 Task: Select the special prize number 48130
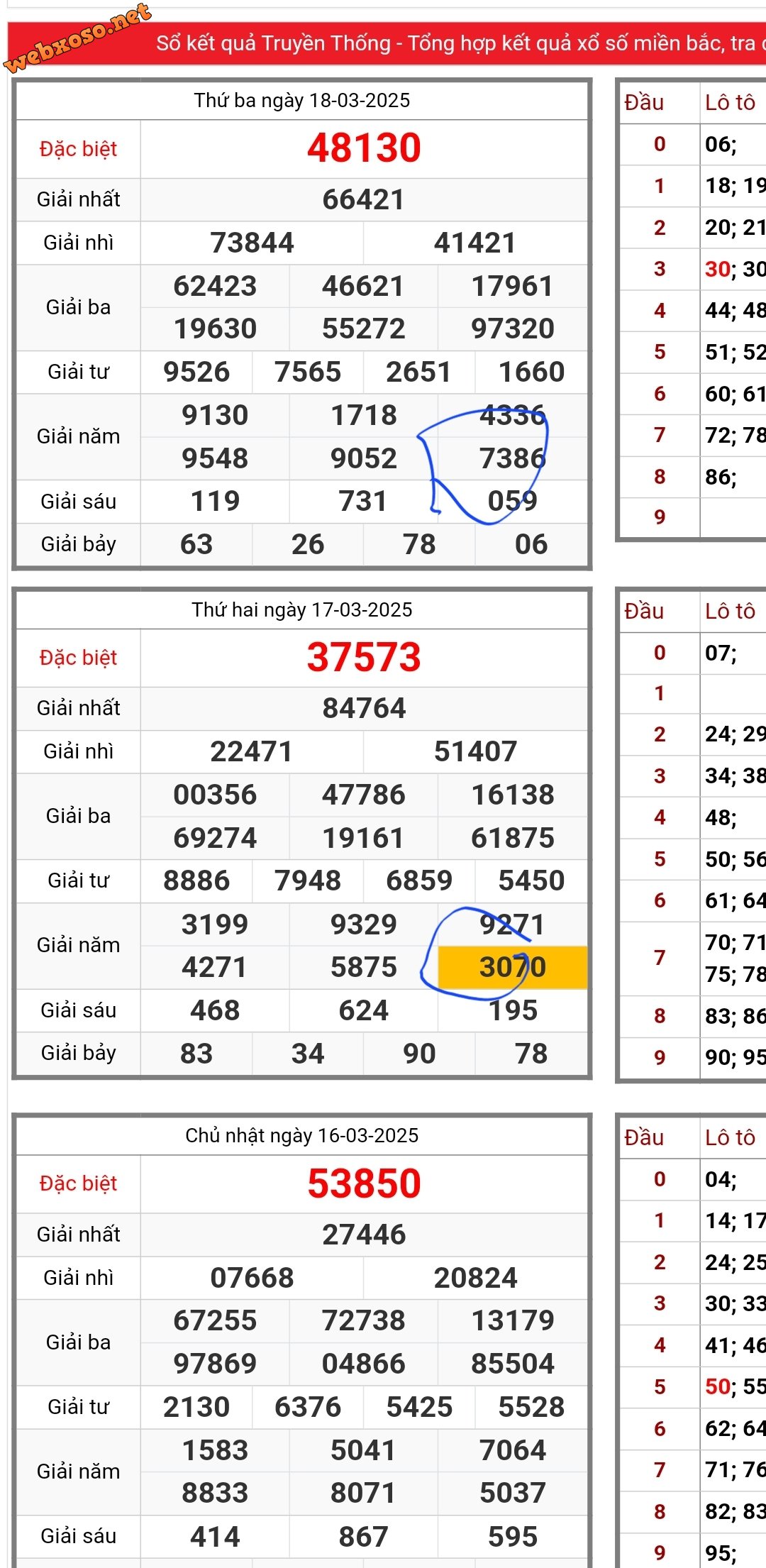click(x=364, y=148)
